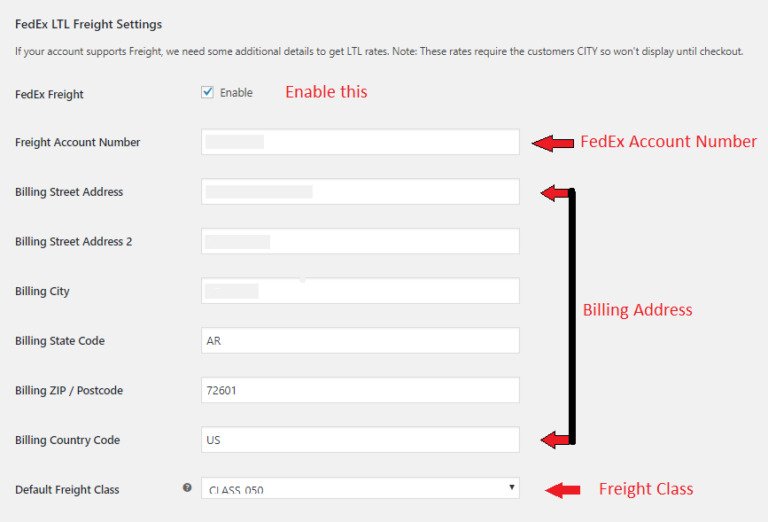Viewport: 768px width, 522px height.
Task: Click the red arrow pointing at Freight Account Number
Action: pyautogui.click(x=552, y=143)
